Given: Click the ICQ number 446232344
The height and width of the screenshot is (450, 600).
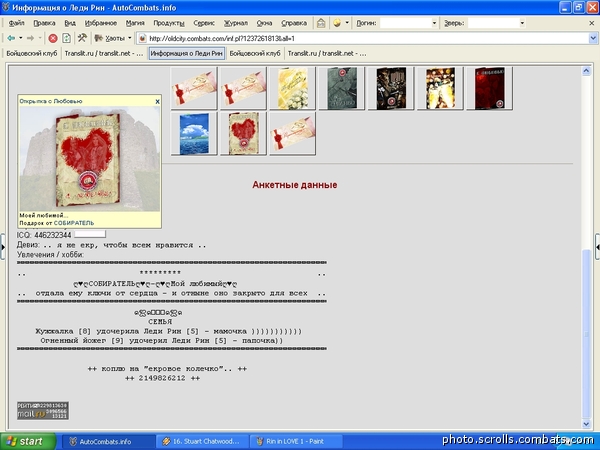Looking at the screenshot, I should [x=52, y=235].
